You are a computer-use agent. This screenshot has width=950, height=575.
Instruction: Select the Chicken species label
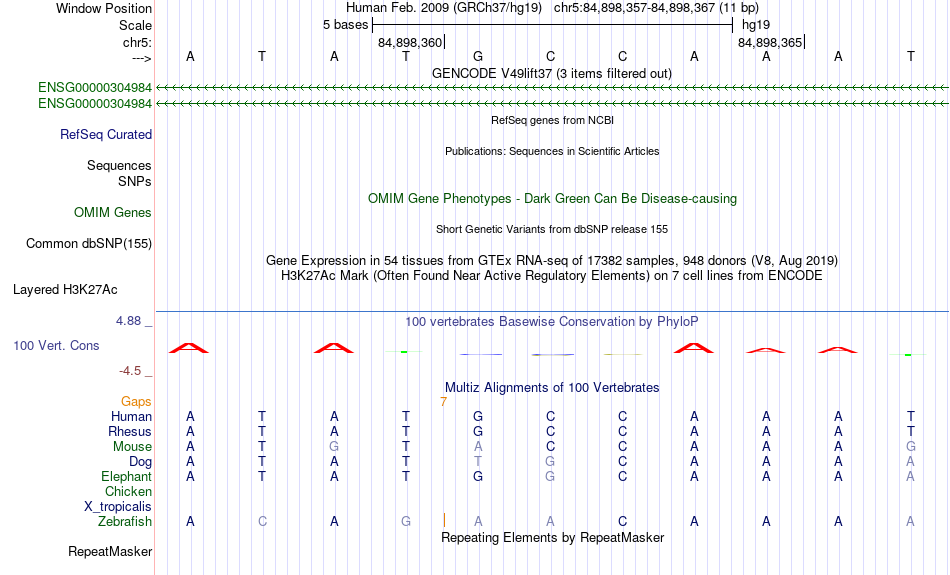tap(128, 491)
